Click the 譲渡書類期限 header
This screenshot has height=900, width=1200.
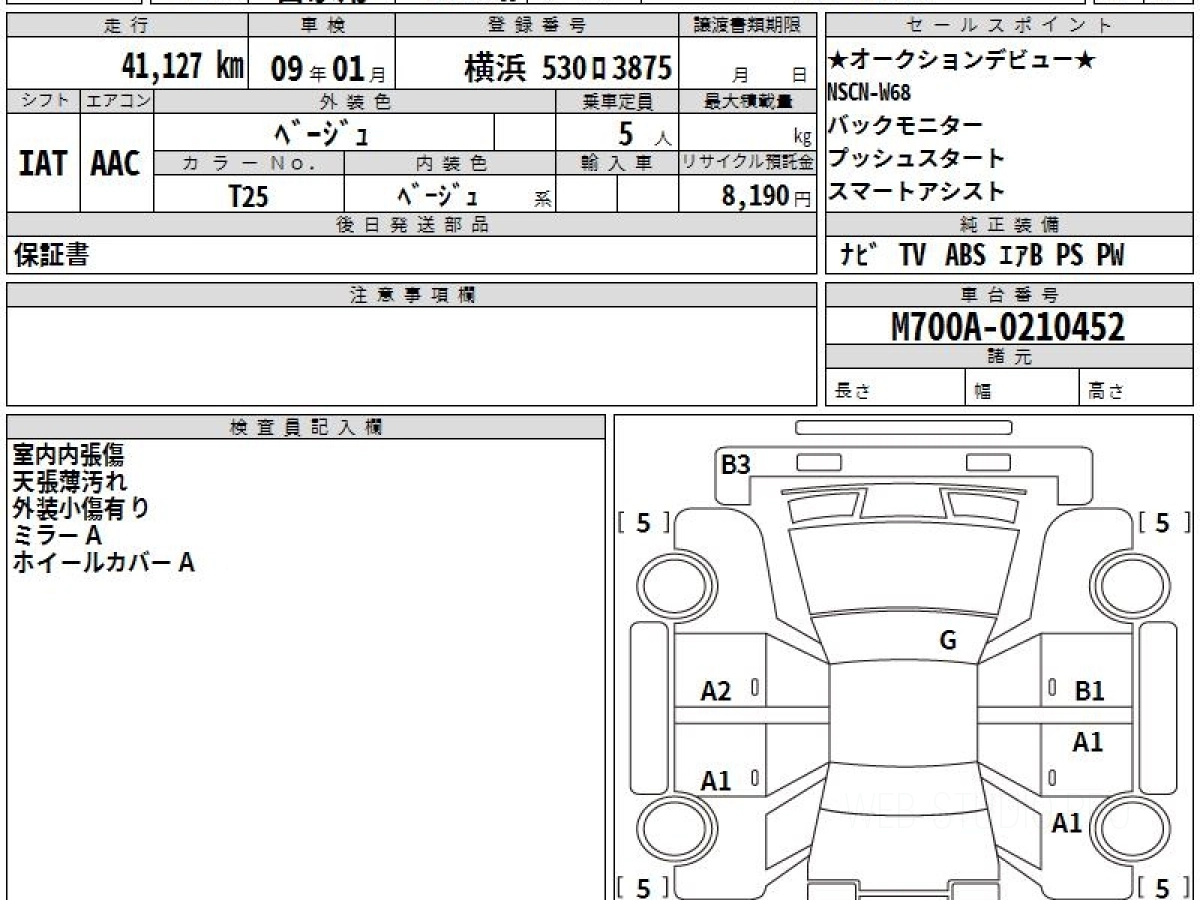[x=748, y=26]
